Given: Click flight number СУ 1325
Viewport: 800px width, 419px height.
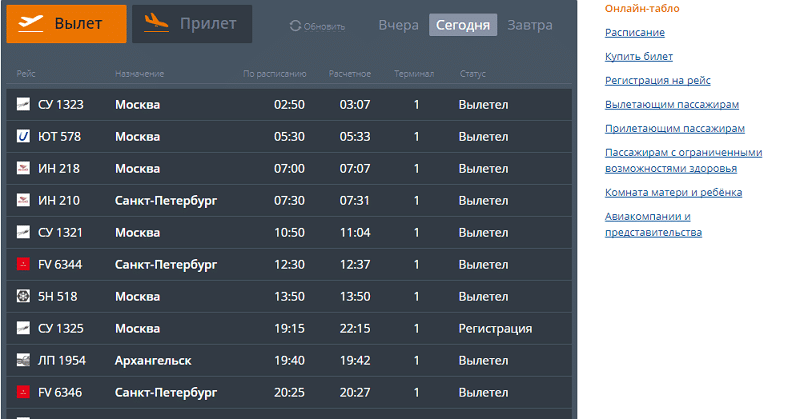Looking at the screenshot, I should (x=61, y=329).
